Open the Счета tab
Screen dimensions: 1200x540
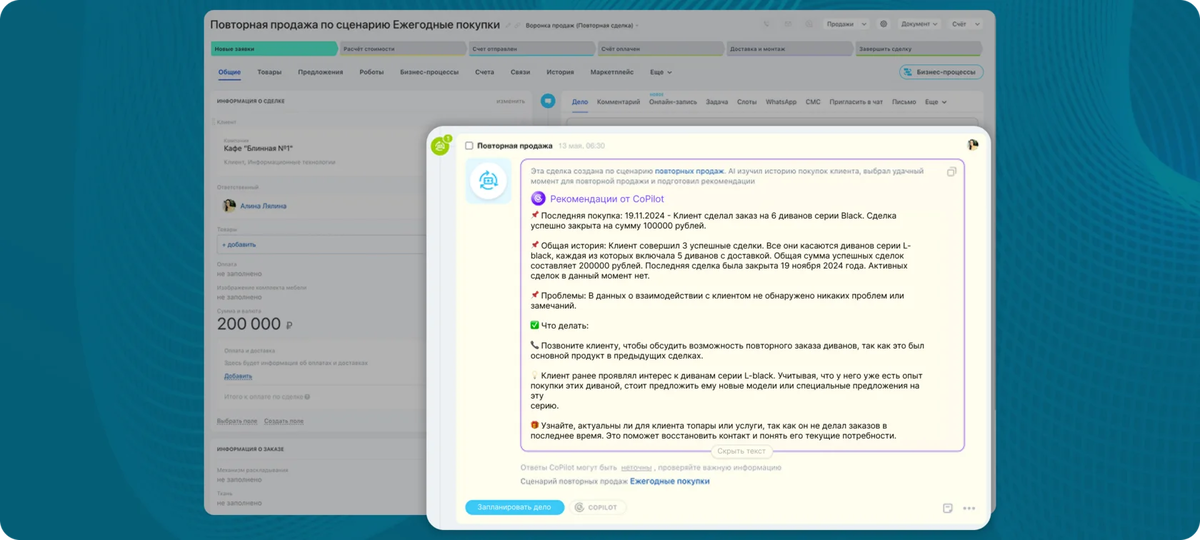[484, 72]
